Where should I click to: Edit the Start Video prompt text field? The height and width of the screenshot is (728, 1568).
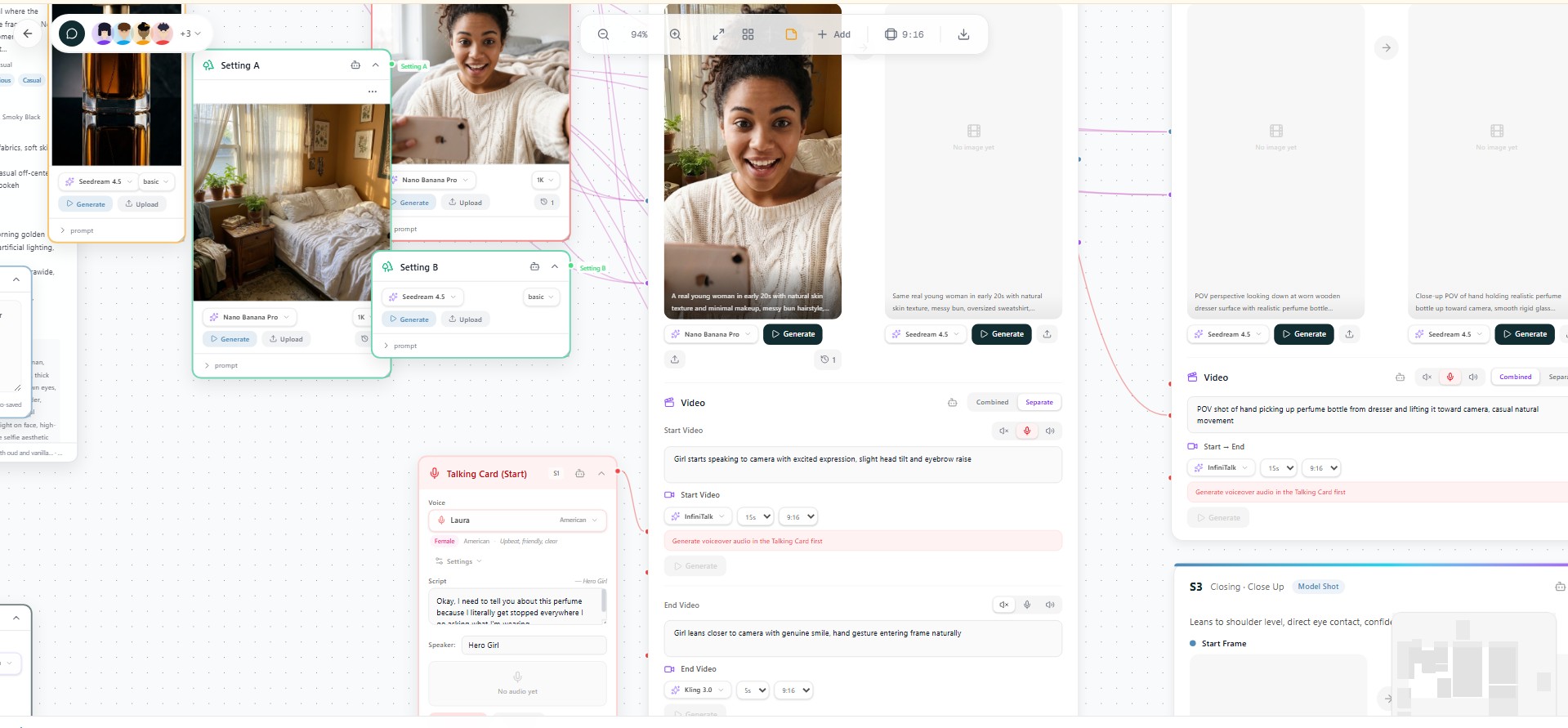(863, 464)
